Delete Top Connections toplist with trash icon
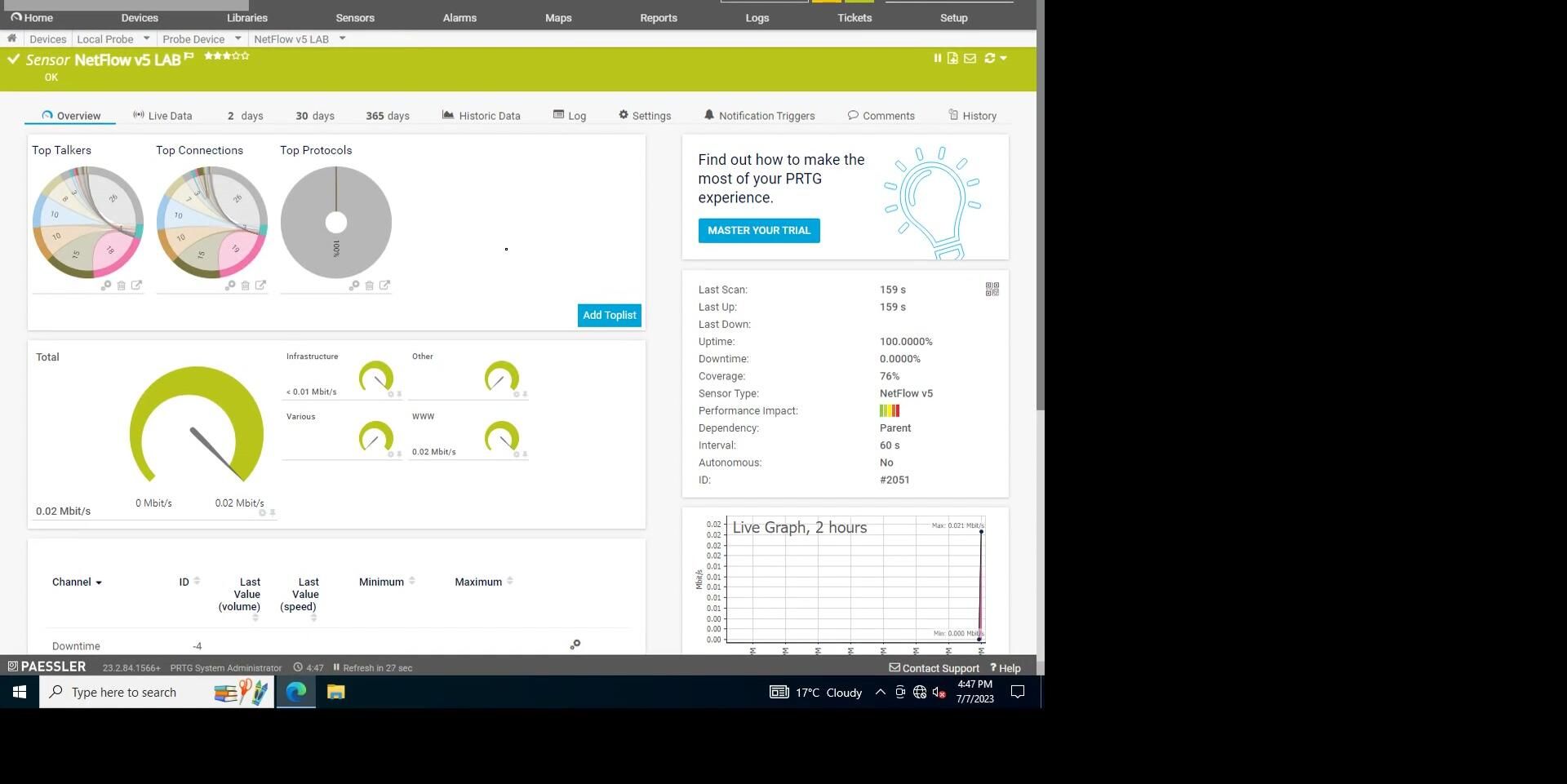Screen dimensions: 1567x784 point(245,286)
